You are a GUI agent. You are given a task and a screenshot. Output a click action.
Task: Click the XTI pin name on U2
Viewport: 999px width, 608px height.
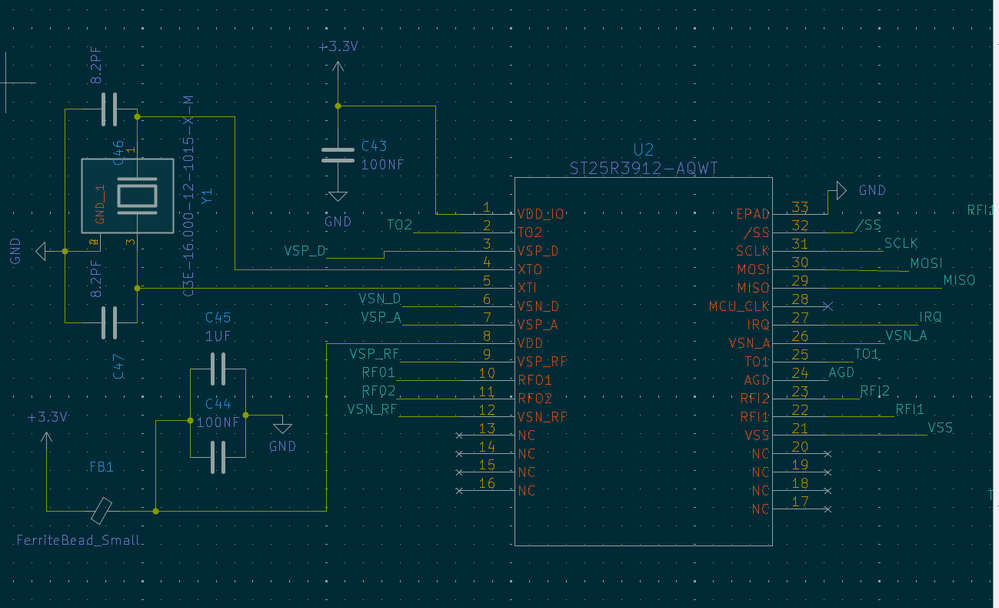click(x=527, y=288)
